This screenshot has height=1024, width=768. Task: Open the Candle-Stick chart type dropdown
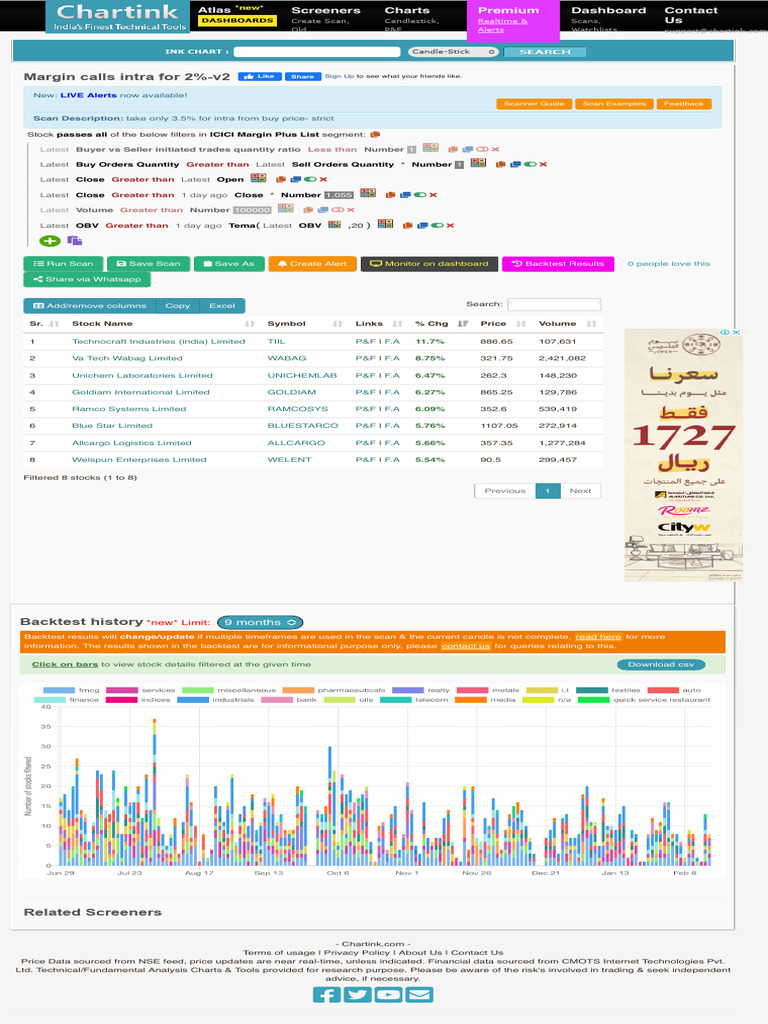pos(453,52)
